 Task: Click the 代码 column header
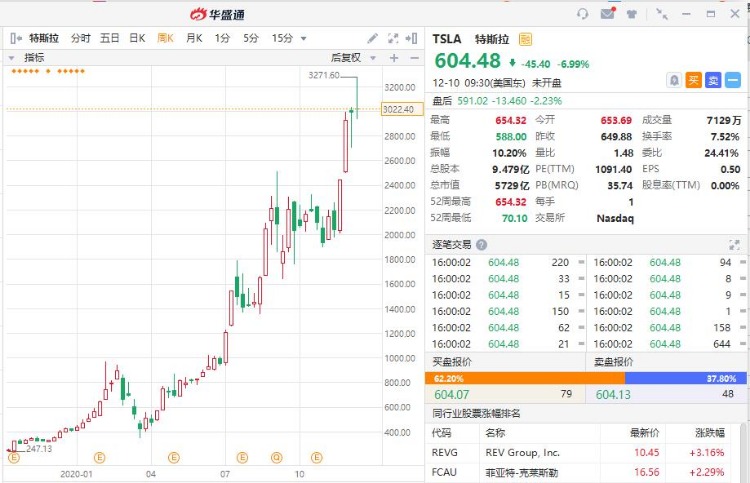pyautogui.click(x=441, y=433)
